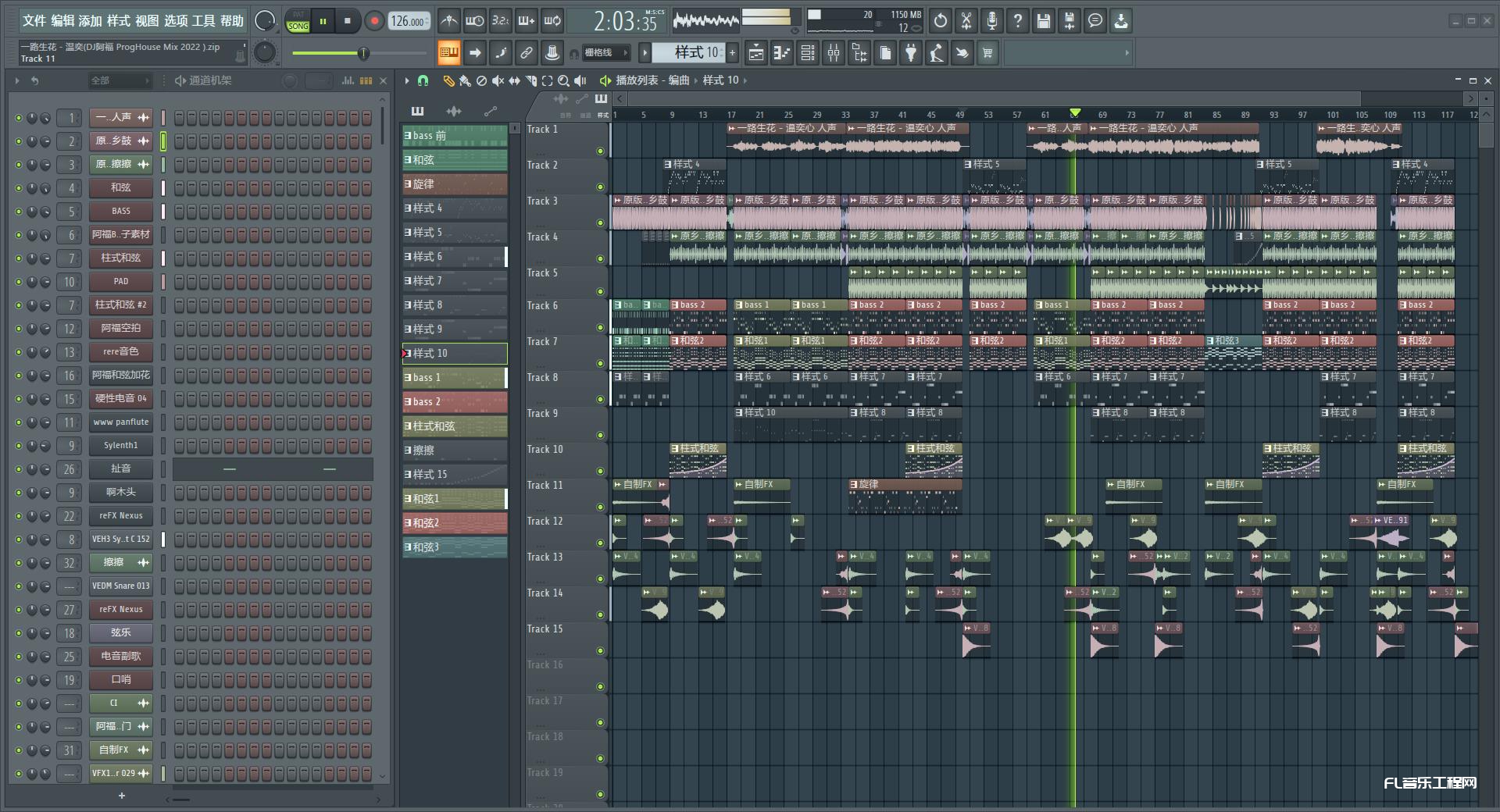Open the plugin picker plug icon
Viewport: 1500px width, 812px height.
[911, 53]
